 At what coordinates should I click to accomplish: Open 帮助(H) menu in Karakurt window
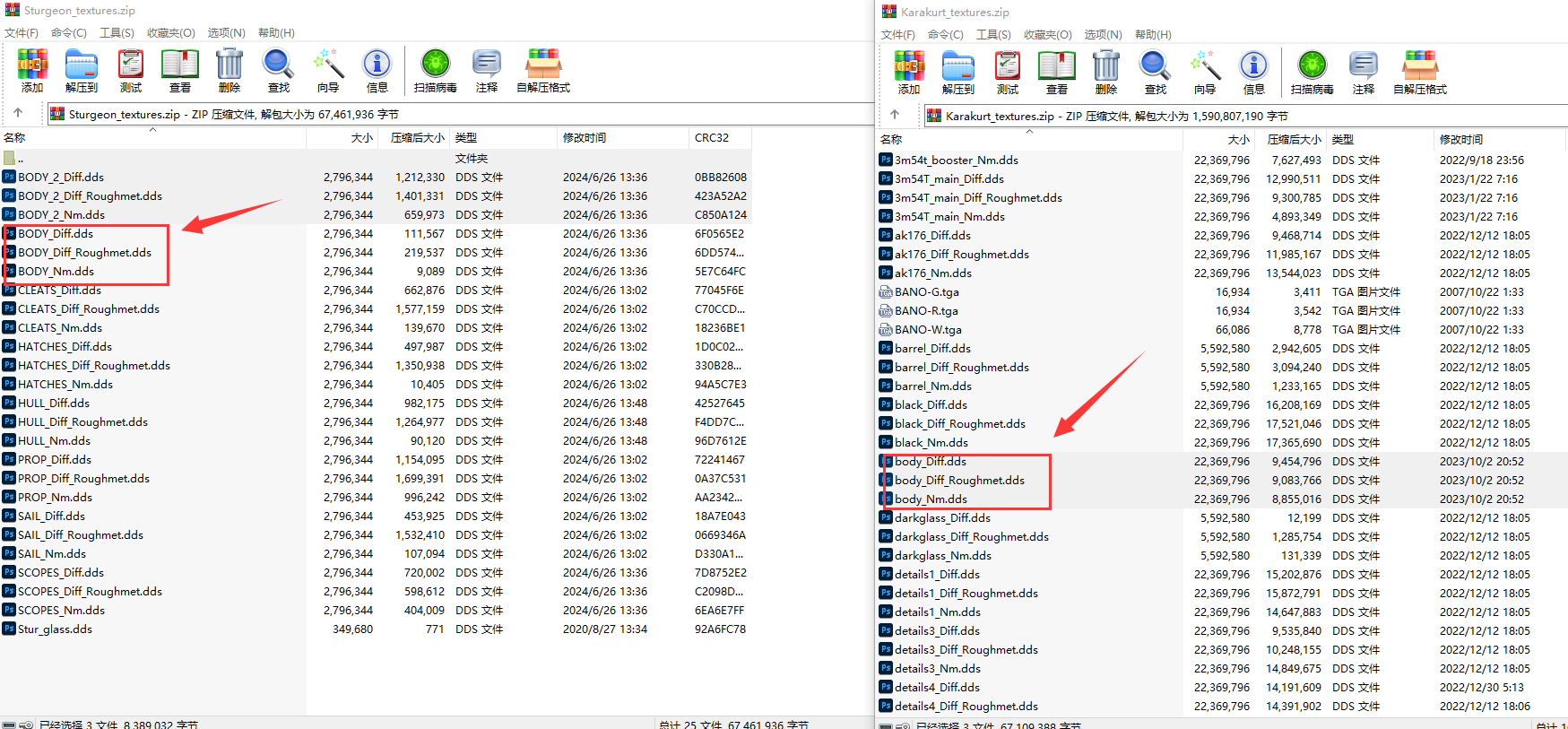(1153, 35)
